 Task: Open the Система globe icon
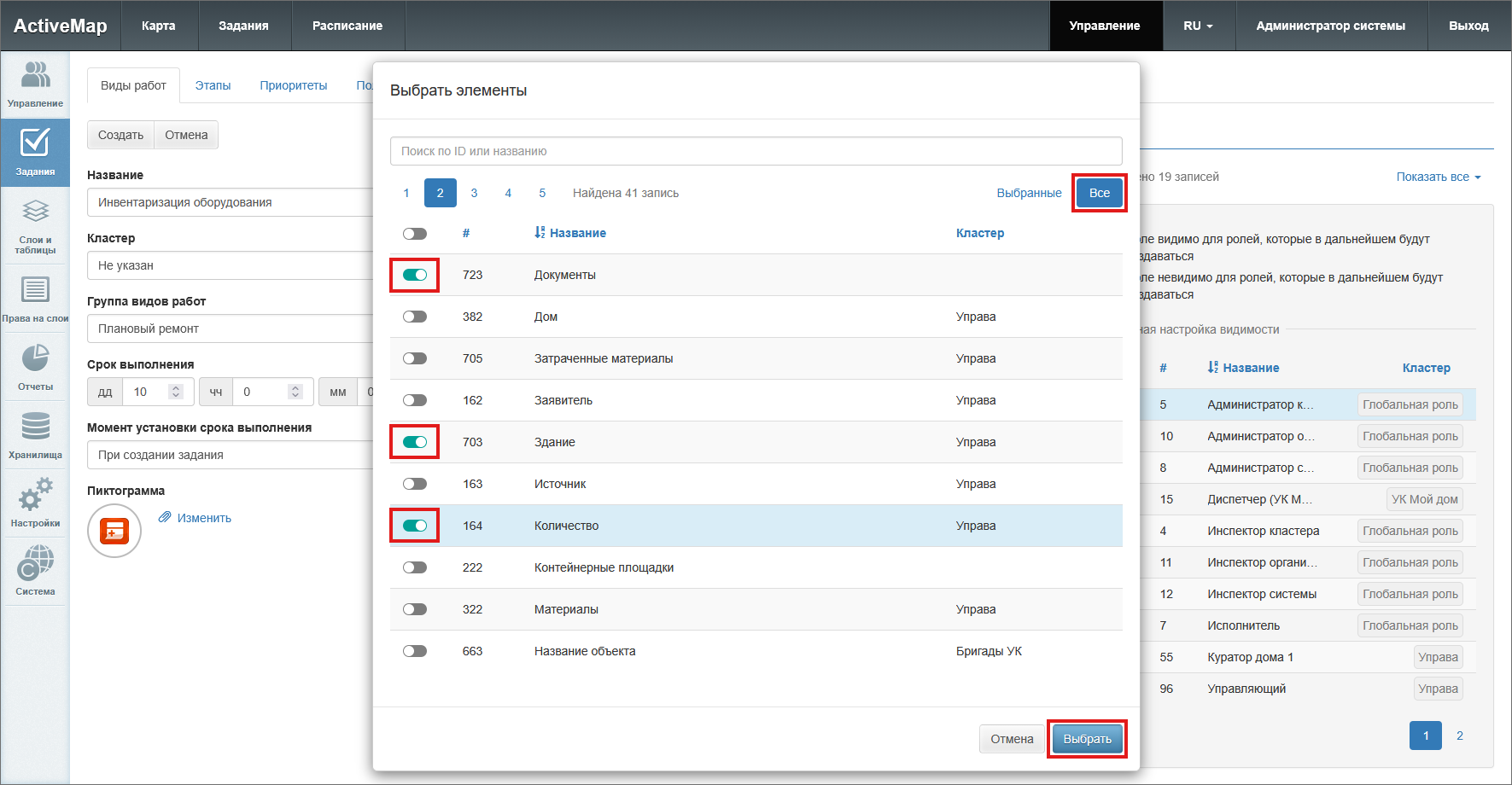[x=35, y=571]
